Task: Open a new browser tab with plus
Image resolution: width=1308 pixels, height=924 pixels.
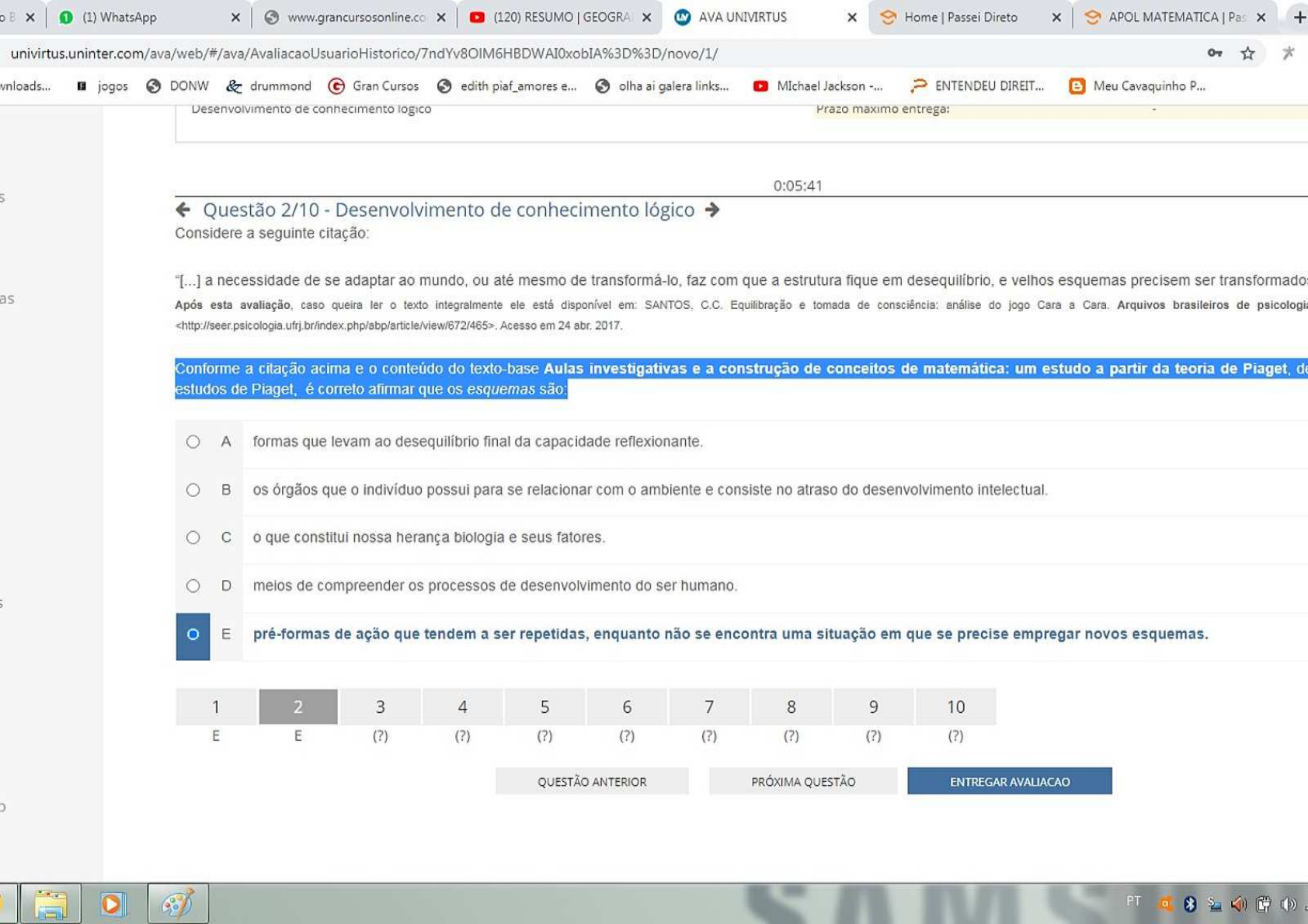Action: pos(1299,17)
